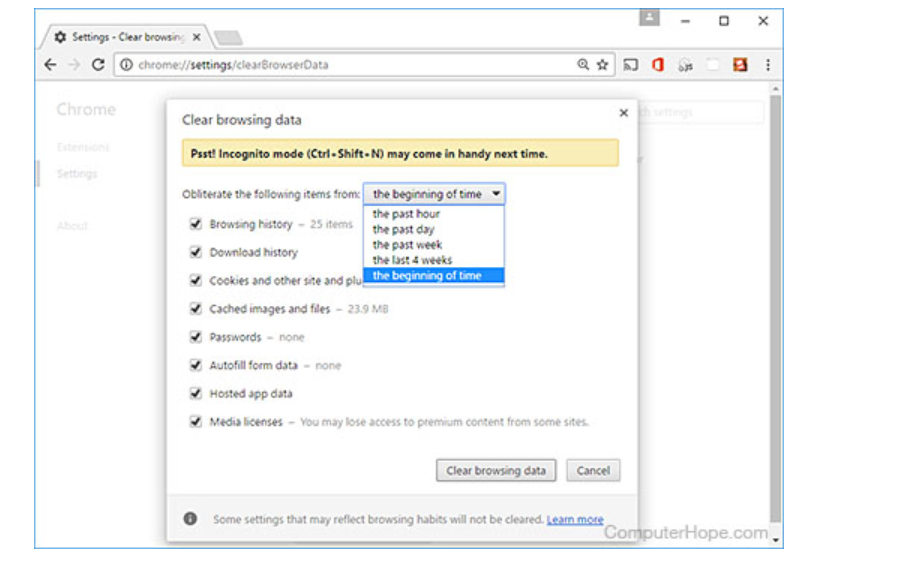Open the Cast extension icon
This screenshot has width=901, height=563.
[631, 65]
